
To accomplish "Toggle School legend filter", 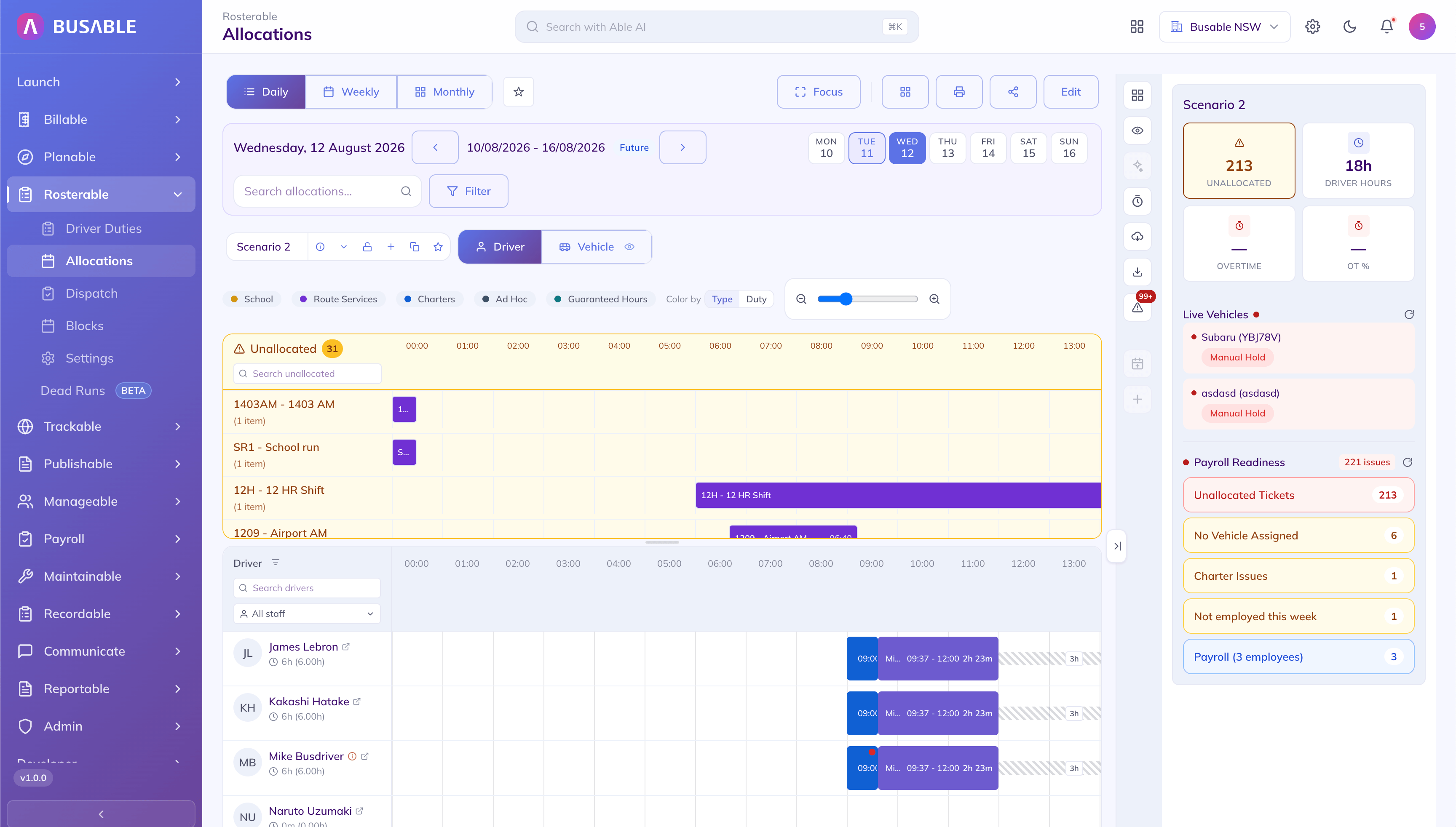I will coord(252,299).
